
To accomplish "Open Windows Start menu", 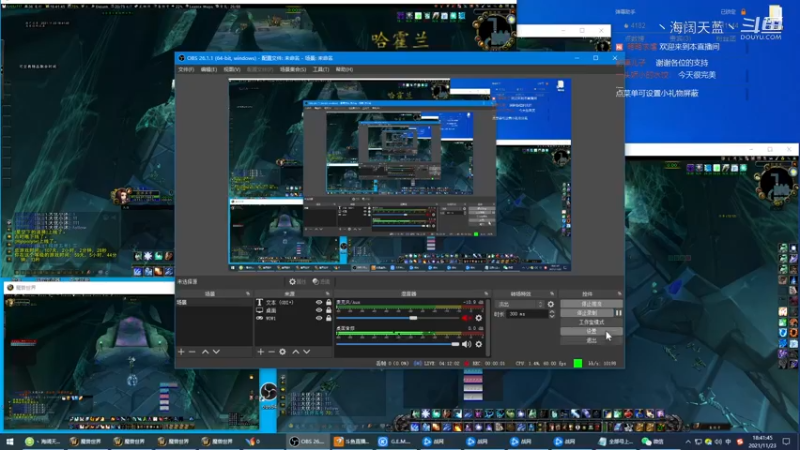I will pyautogui.click(x=9, y=441).
